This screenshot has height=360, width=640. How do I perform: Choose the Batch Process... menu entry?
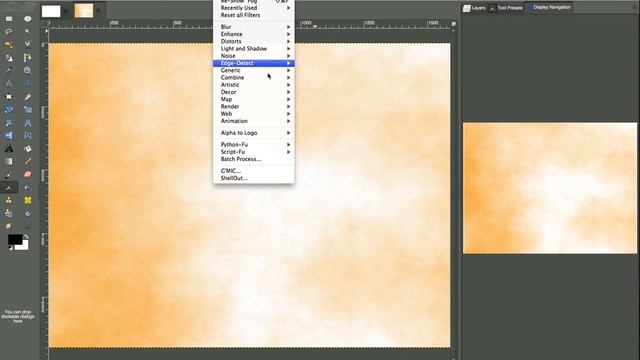tap(253, 159)
